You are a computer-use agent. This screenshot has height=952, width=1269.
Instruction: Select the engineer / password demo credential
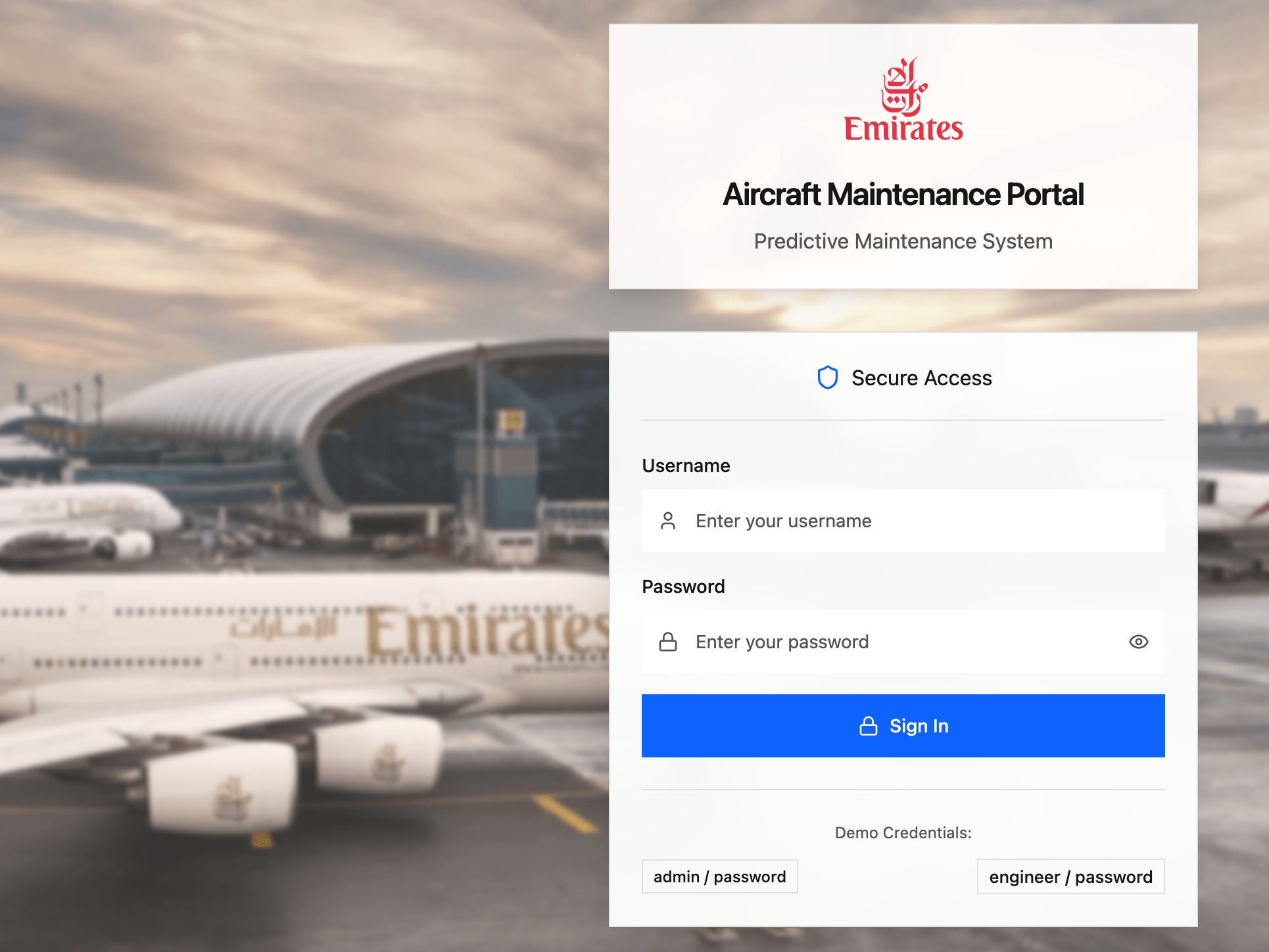tap(1071, 876)
